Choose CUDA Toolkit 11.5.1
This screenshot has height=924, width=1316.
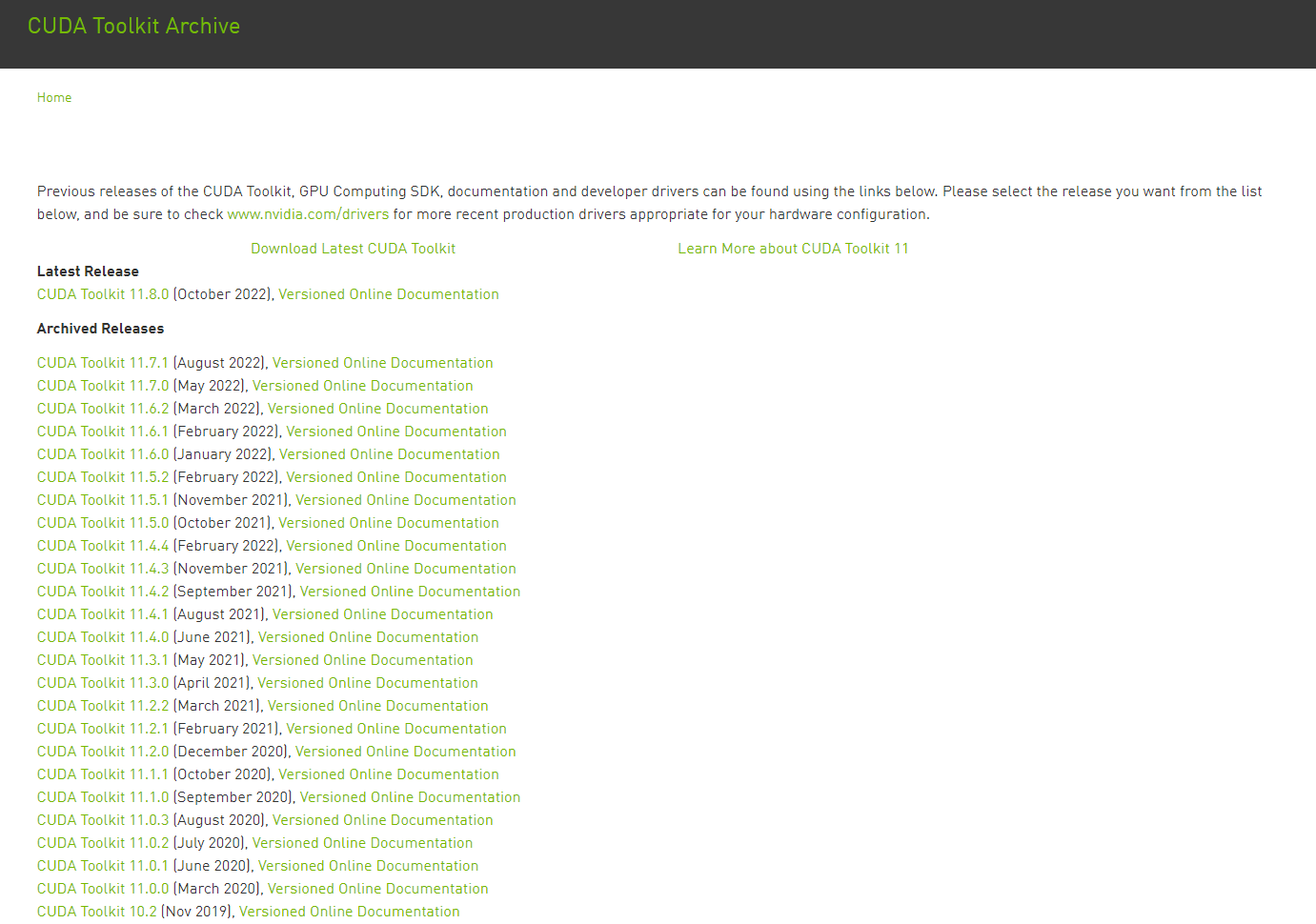pos(103,500)
